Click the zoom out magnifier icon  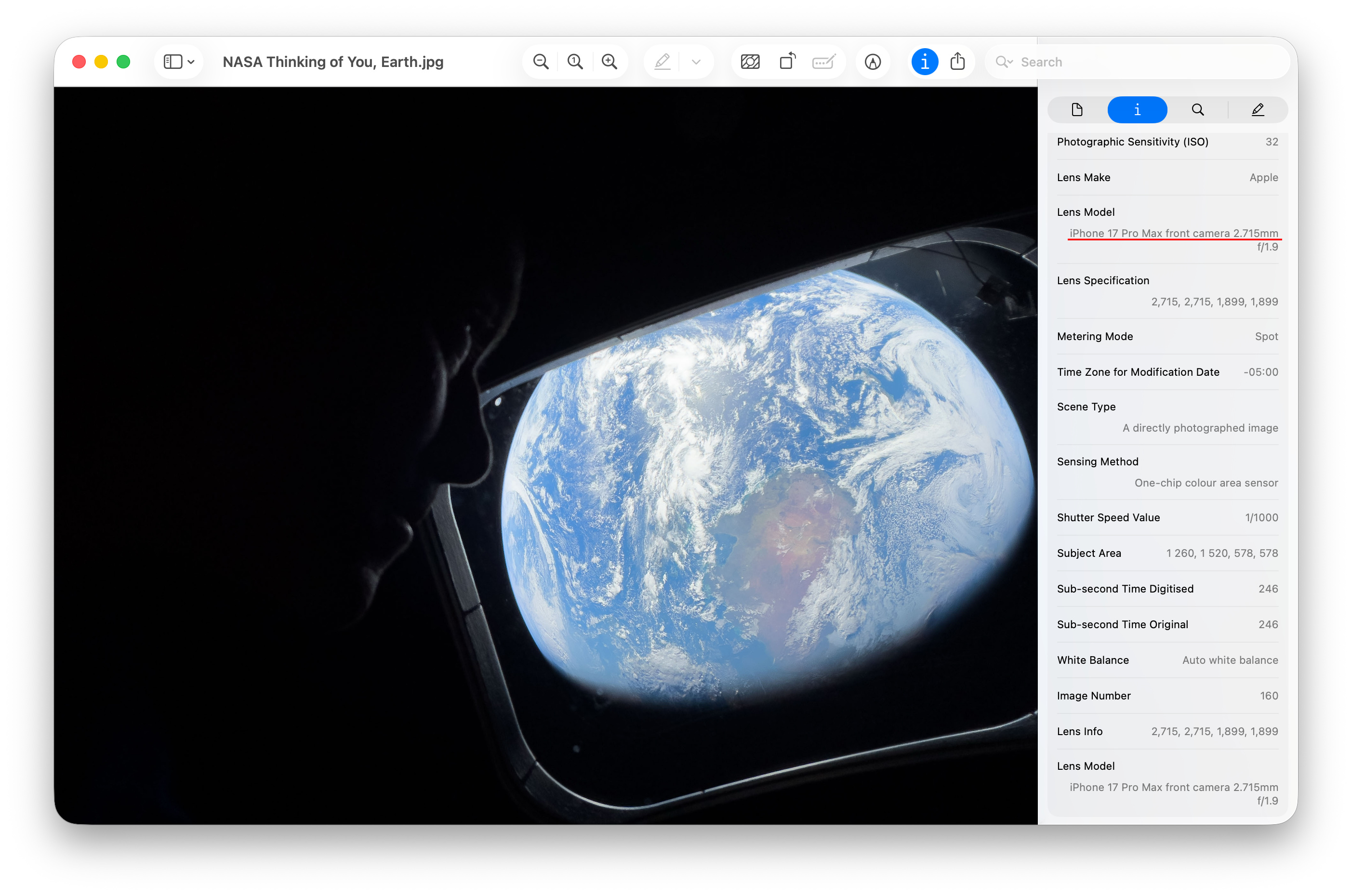click(x=541, y=62)
